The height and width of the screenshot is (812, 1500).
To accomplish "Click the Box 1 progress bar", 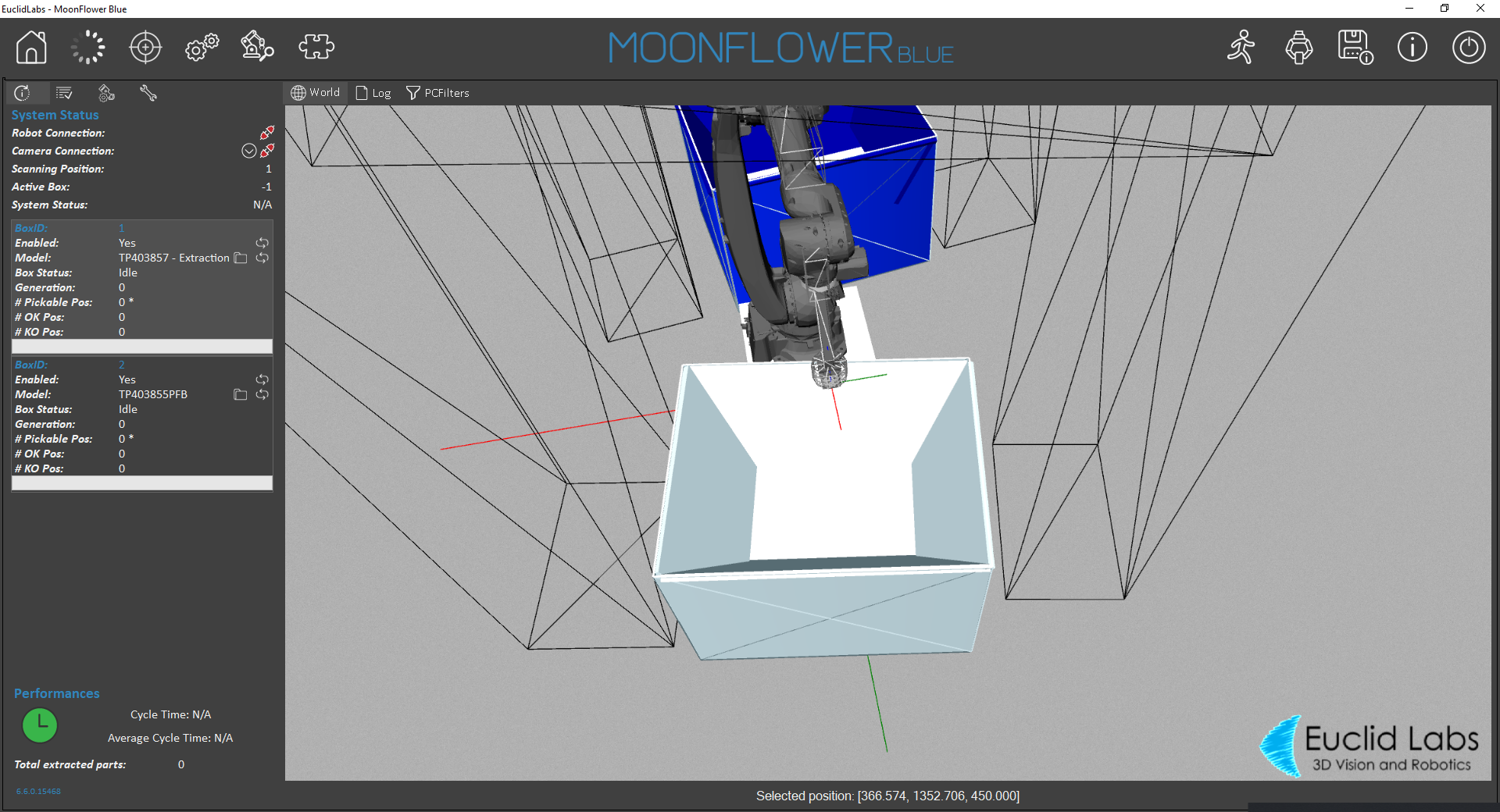I will (x=142, y=347).
